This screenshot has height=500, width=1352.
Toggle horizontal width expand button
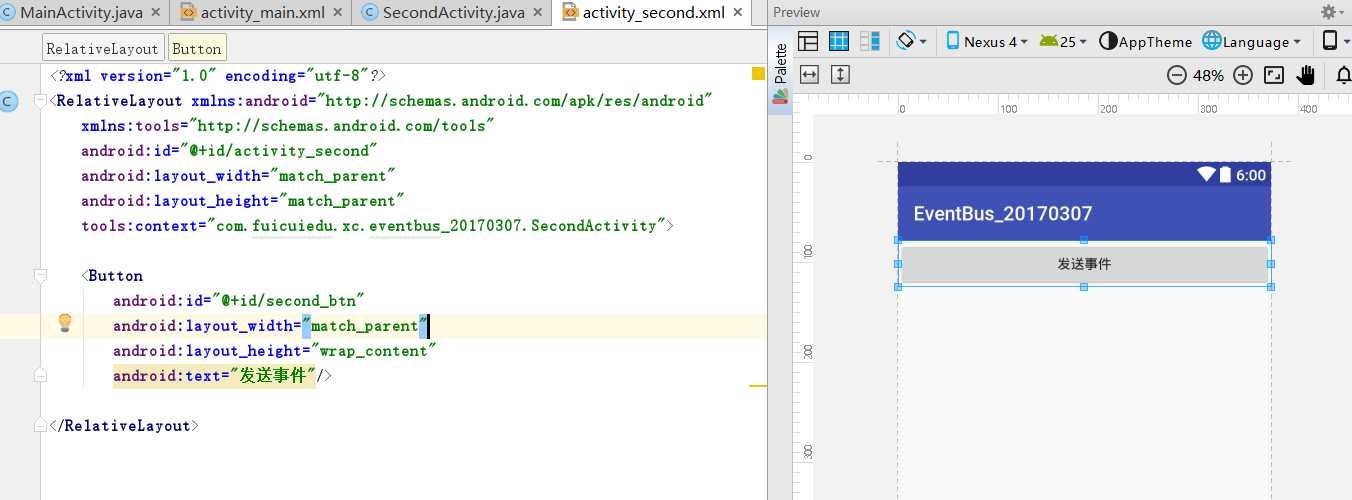[809, 74]
